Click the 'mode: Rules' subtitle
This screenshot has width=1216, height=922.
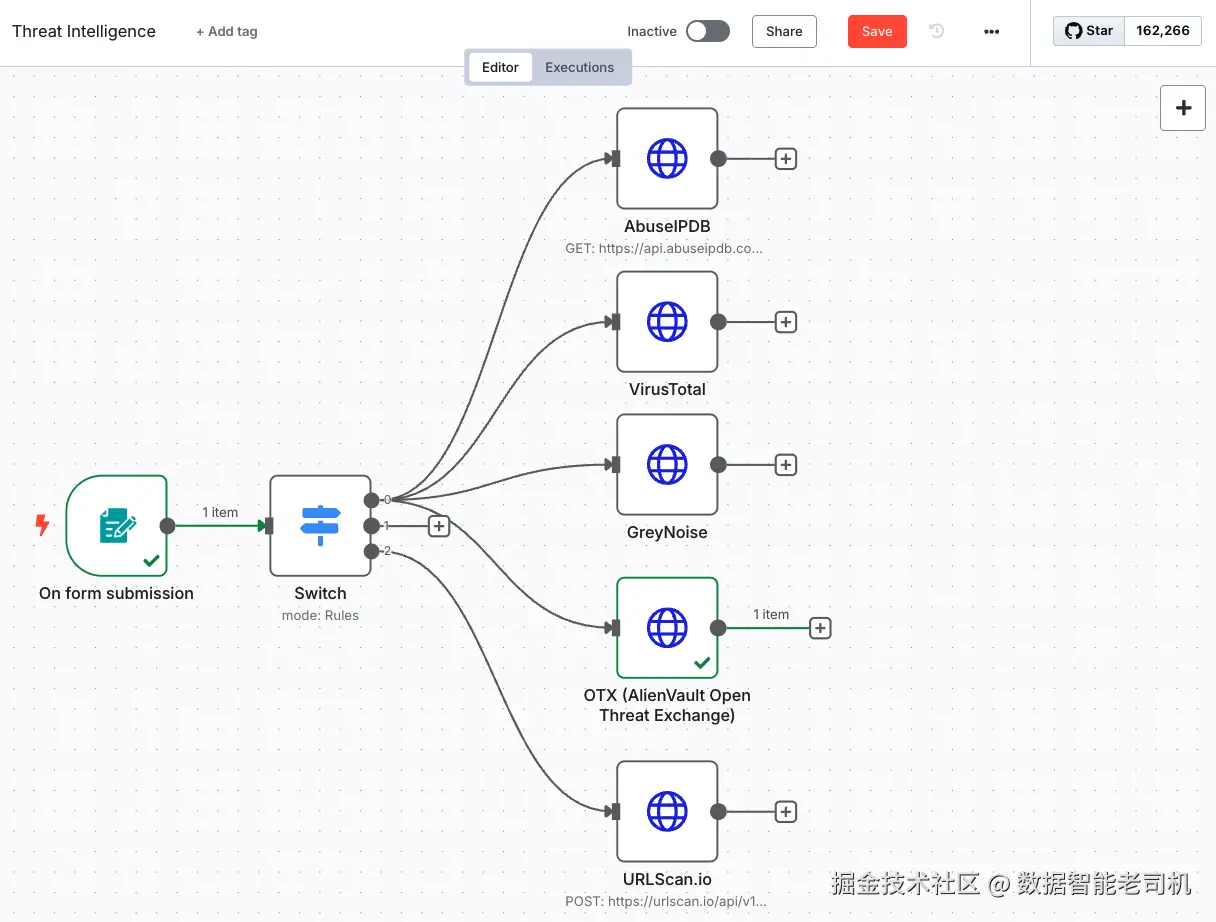pyautogui.click(x=320, y=615)
